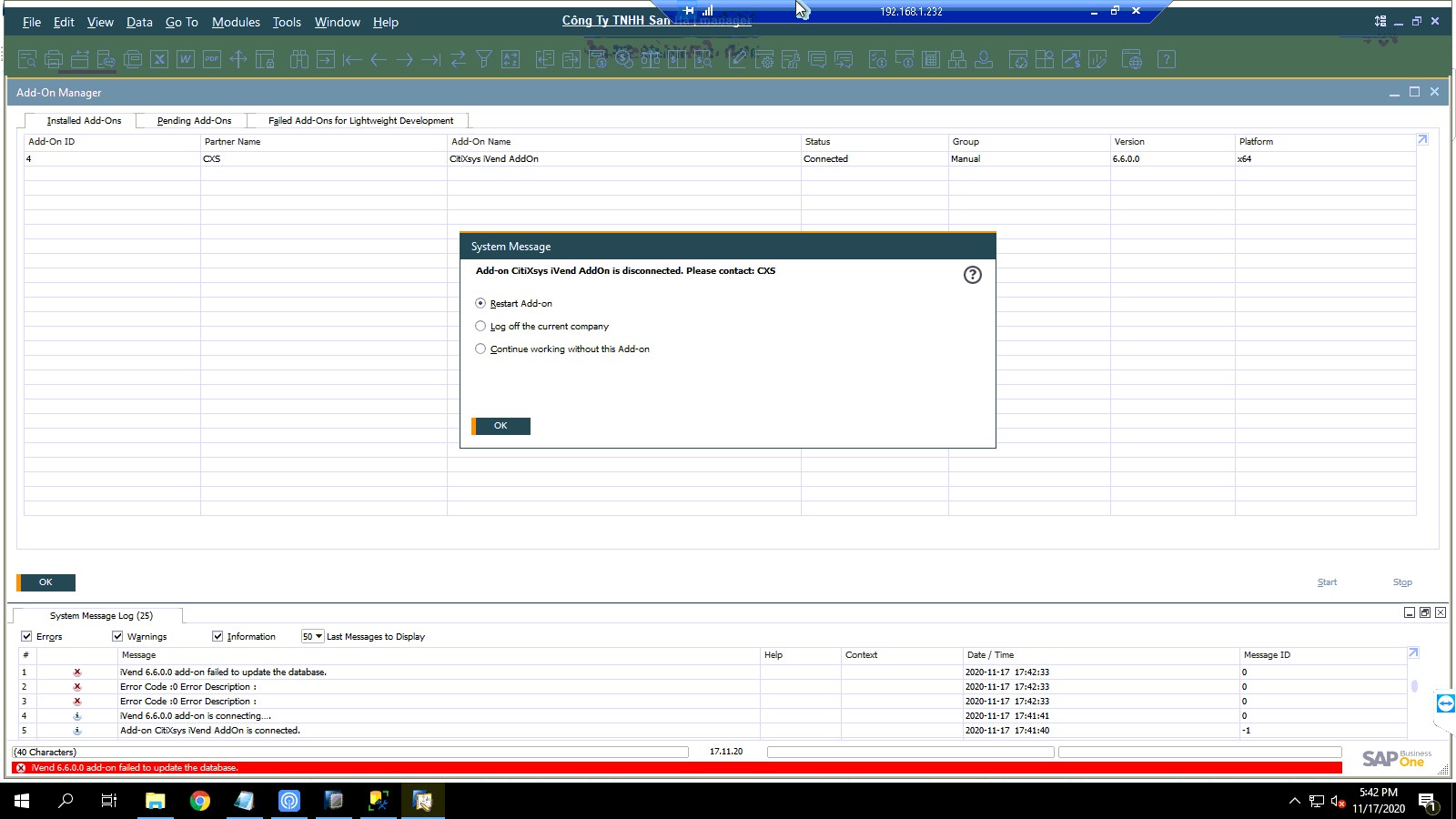
Task: Uncheck the Errors filter checkbox
Action: coord(26,636)
